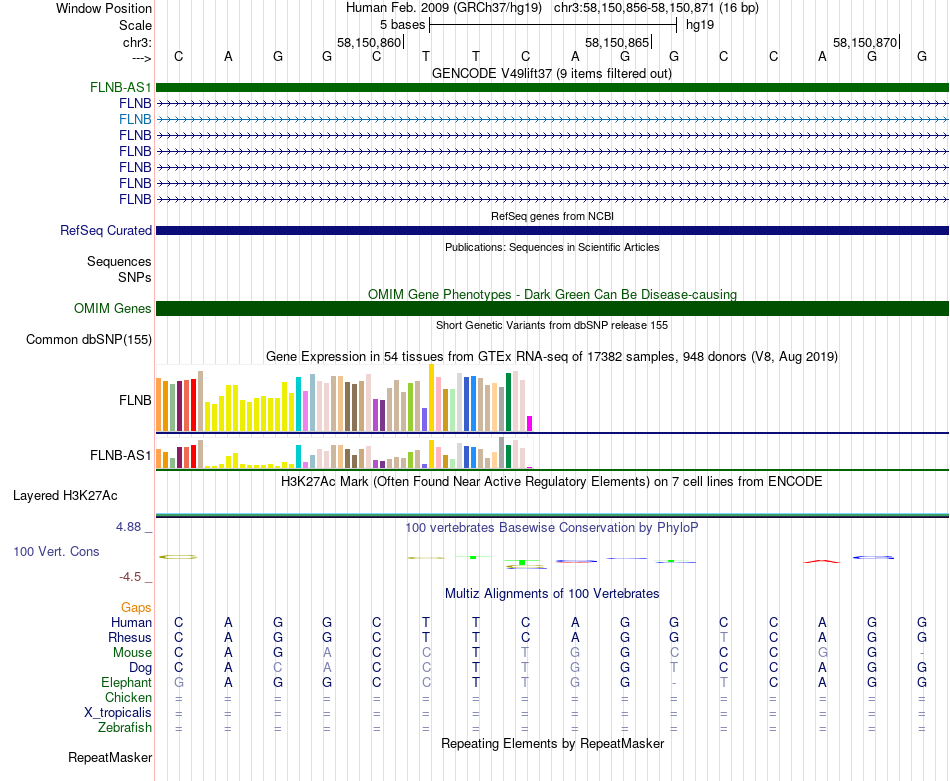Select the chr3: ruler label
This screenshot has width=950, height=781.
(137, 42)
